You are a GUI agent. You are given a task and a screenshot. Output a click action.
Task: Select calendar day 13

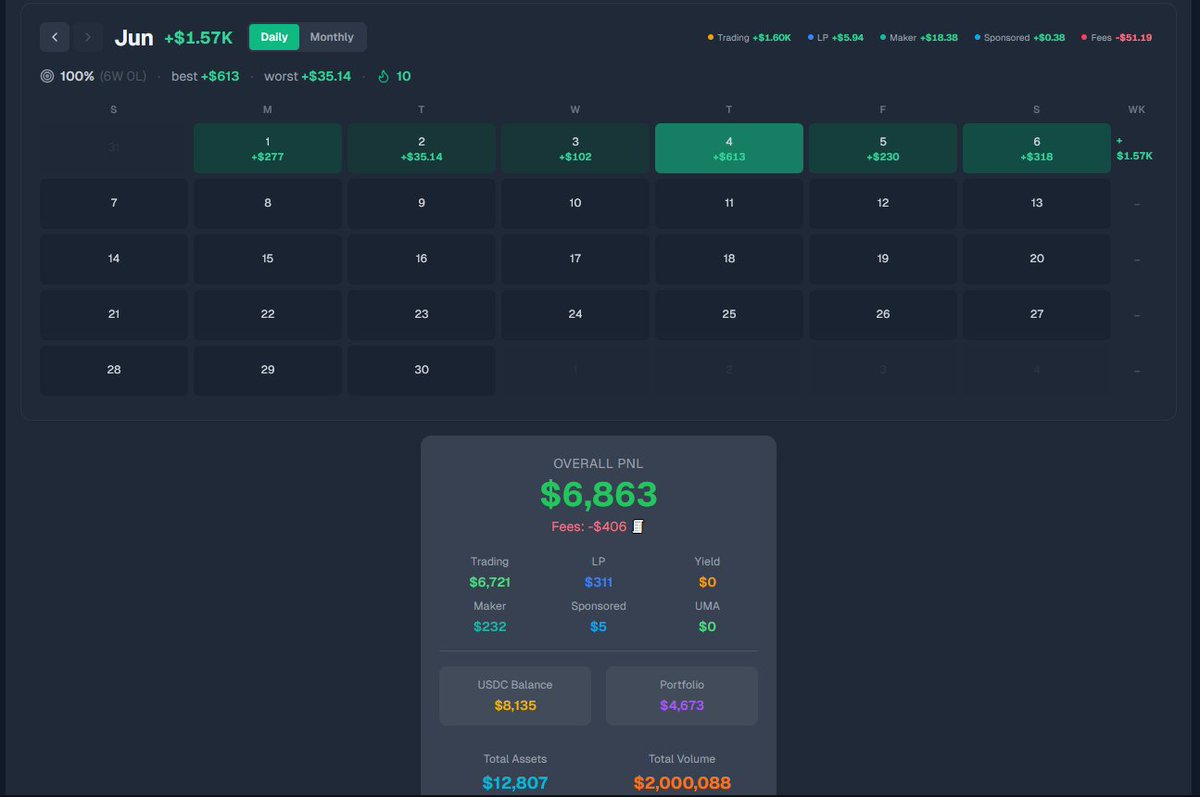pyautogui.click(x=1037, y=203)
